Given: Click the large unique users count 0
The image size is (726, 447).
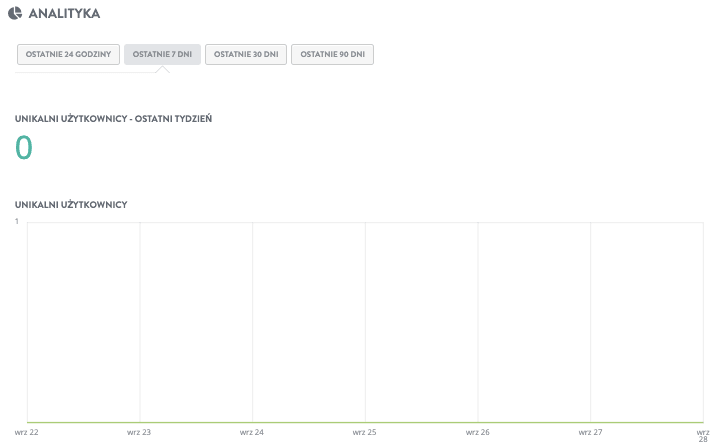Looking at the screenshot, I should (24, 148).
